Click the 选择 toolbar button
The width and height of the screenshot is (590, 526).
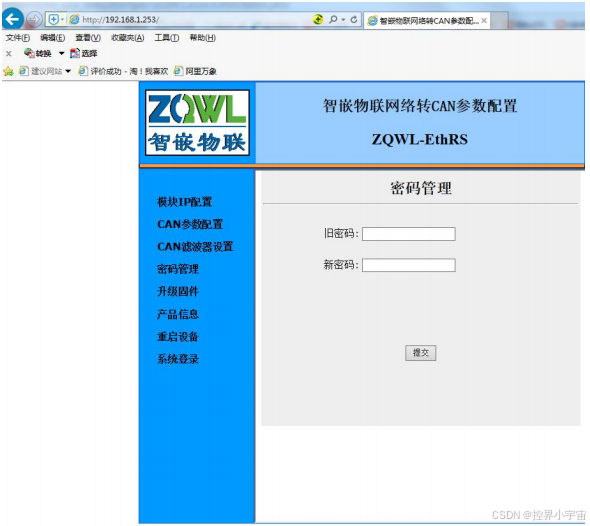coord(84,53)
